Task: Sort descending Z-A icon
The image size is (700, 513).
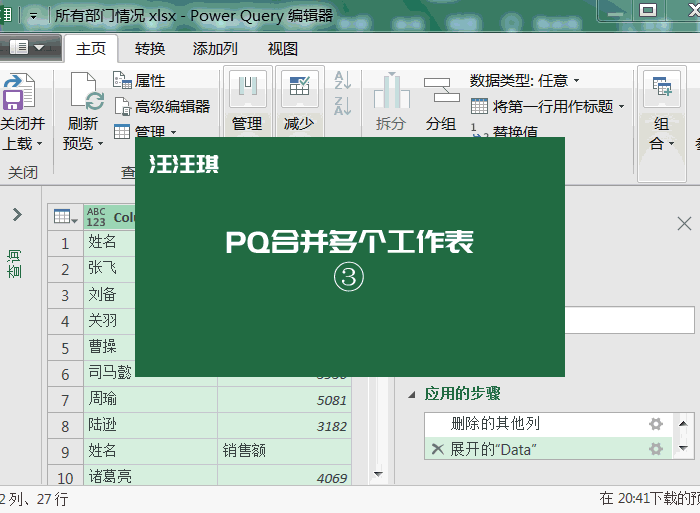Action: pos(342,106)
